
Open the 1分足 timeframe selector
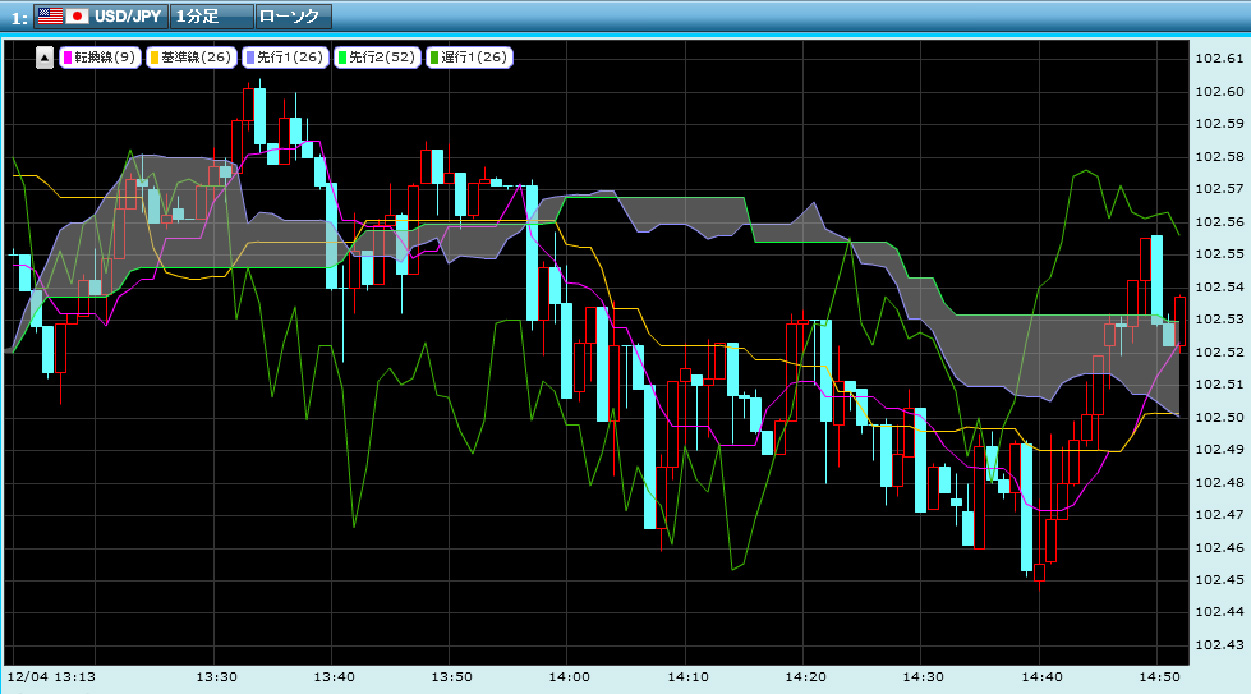coord(211,16)
